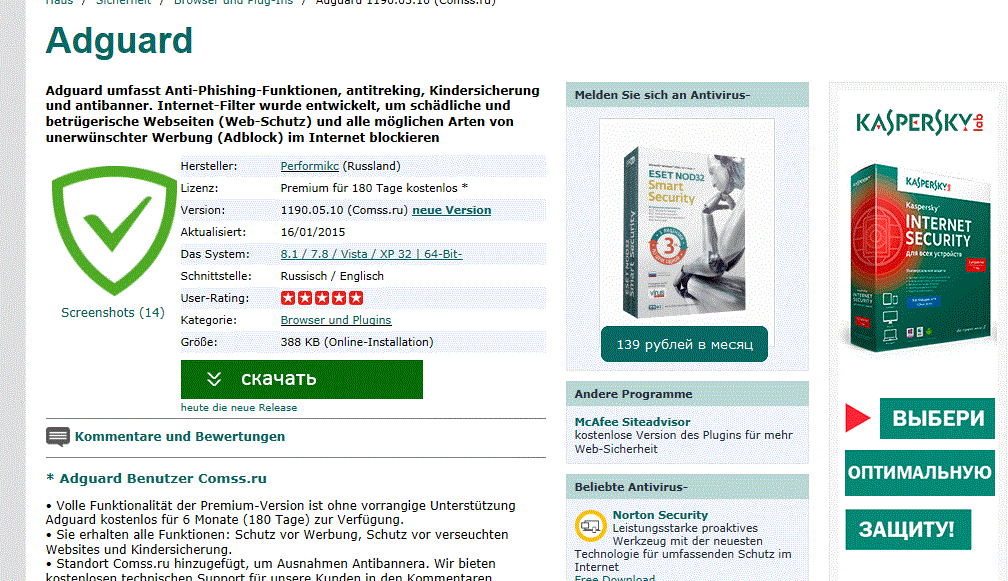Screen dimensions: 1008x581
Task: Click the Kaspersky Internet Security box image
Action: tap(919, 258)
